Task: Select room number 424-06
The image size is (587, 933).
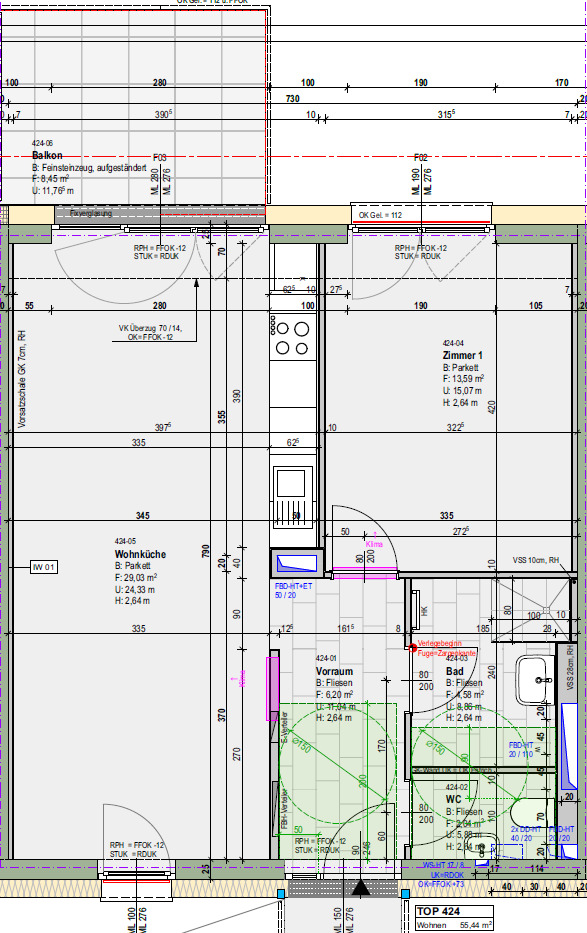Action: pyautogui.click(x=42, y=143)
